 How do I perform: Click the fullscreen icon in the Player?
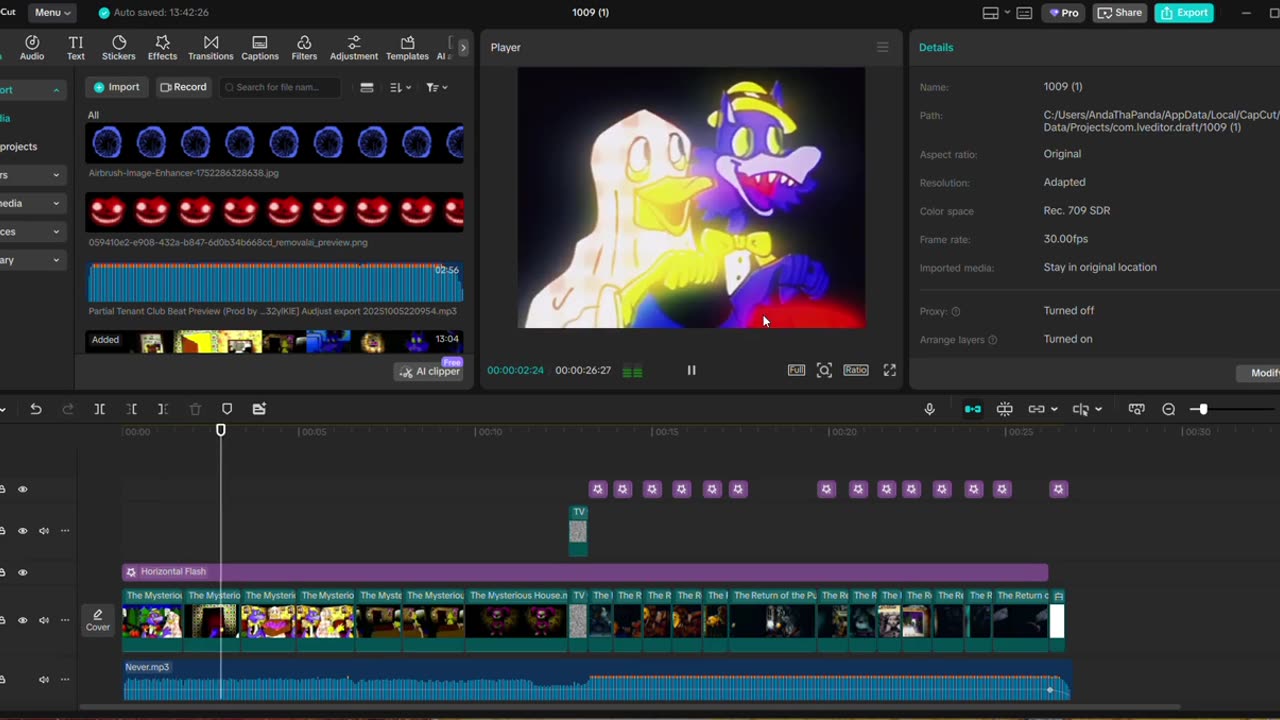(x=889, y=370)
